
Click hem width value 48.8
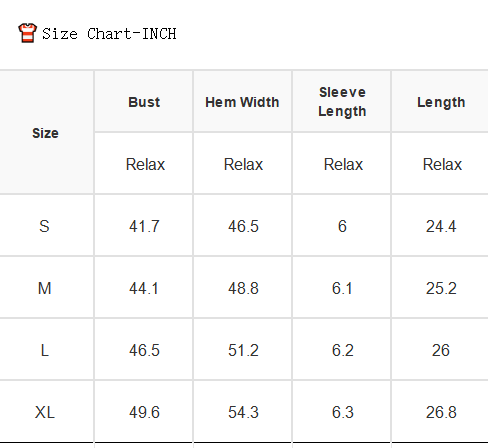[243, 288]
